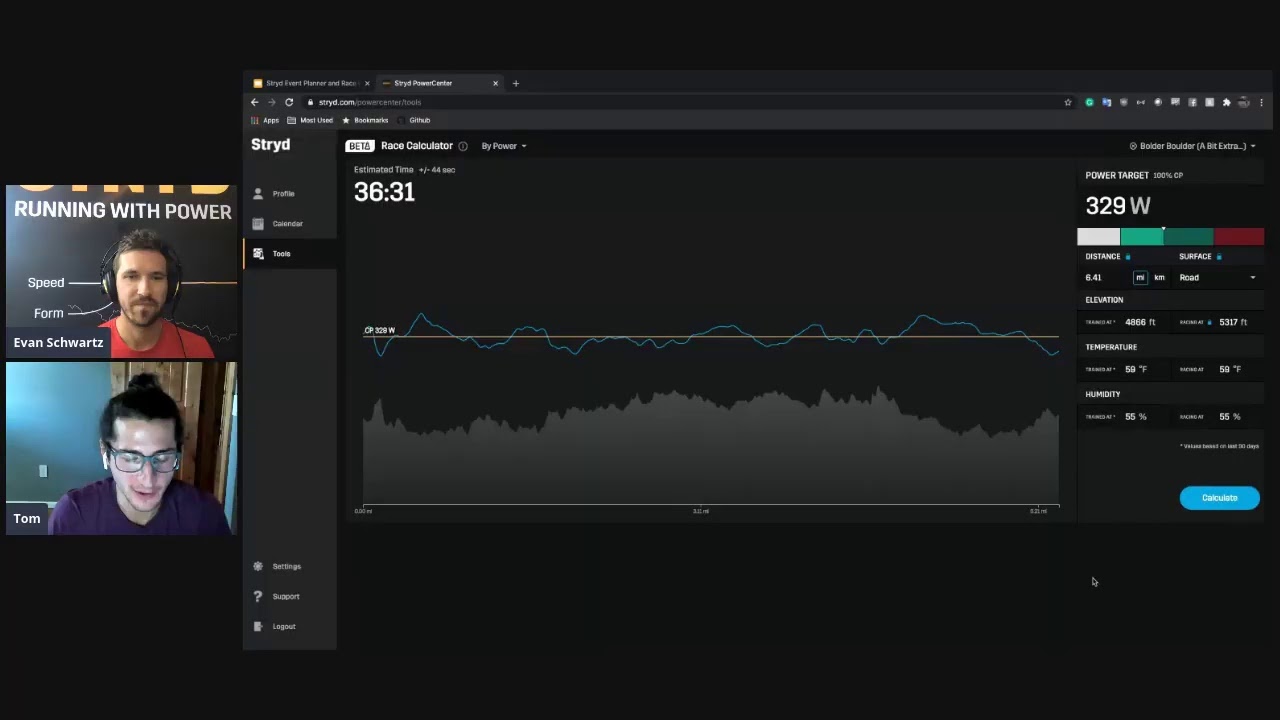Click the Stryd logo
1280x720 pixels.
270,145
